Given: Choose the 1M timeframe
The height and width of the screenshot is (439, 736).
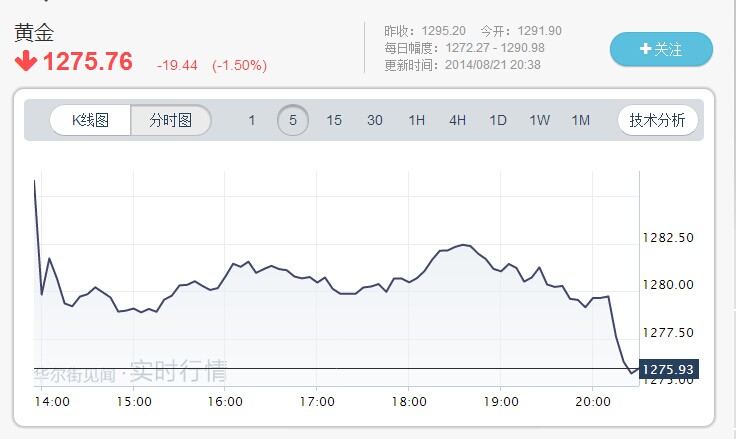Looking at the screenshot, I should pos(581,121).
